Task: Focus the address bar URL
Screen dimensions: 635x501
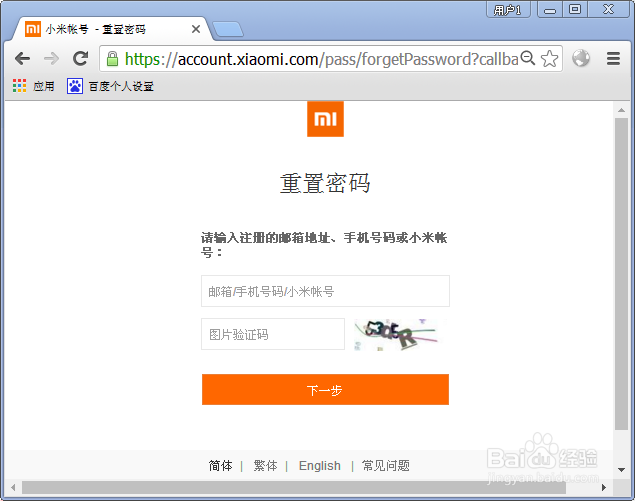Action: click(x=321, y=59)
